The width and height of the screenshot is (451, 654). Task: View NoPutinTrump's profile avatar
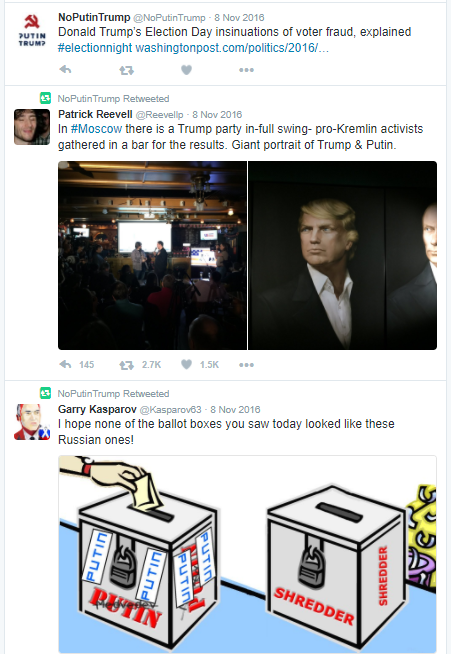click(x=32, y=30)
